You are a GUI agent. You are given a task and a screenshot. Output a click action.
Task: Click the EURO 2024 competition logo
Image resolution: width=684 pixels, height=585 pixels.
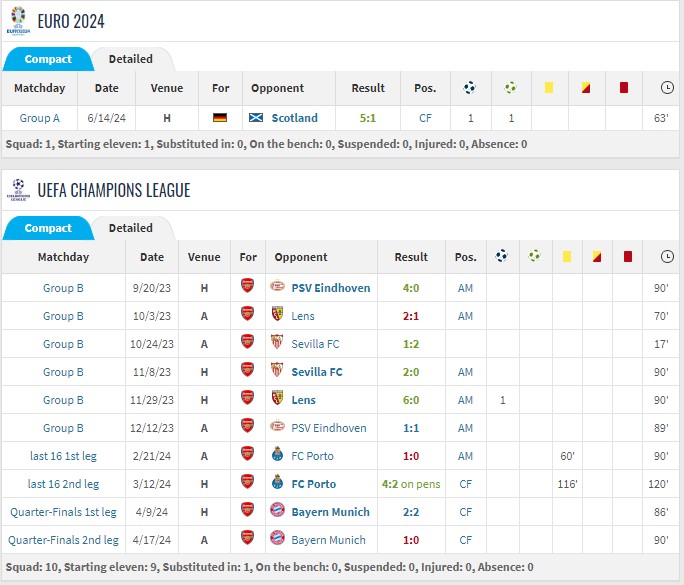[x=18, y=21]
